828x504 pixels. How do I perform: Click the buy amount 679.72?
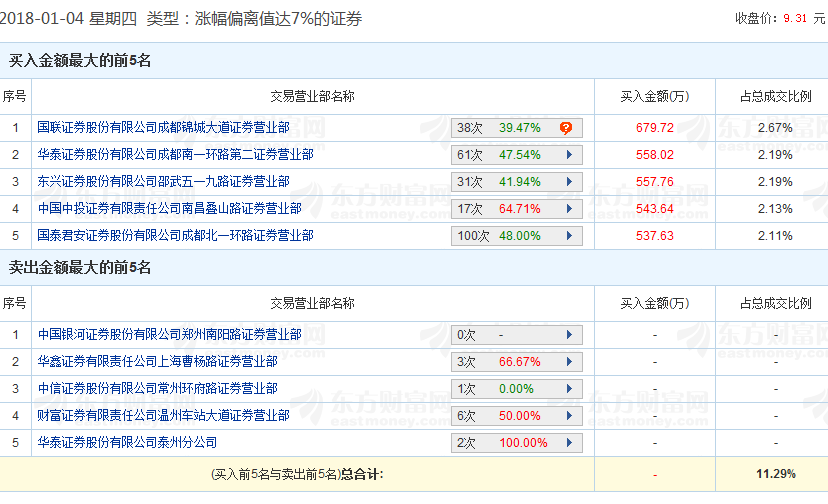[655, 128]
